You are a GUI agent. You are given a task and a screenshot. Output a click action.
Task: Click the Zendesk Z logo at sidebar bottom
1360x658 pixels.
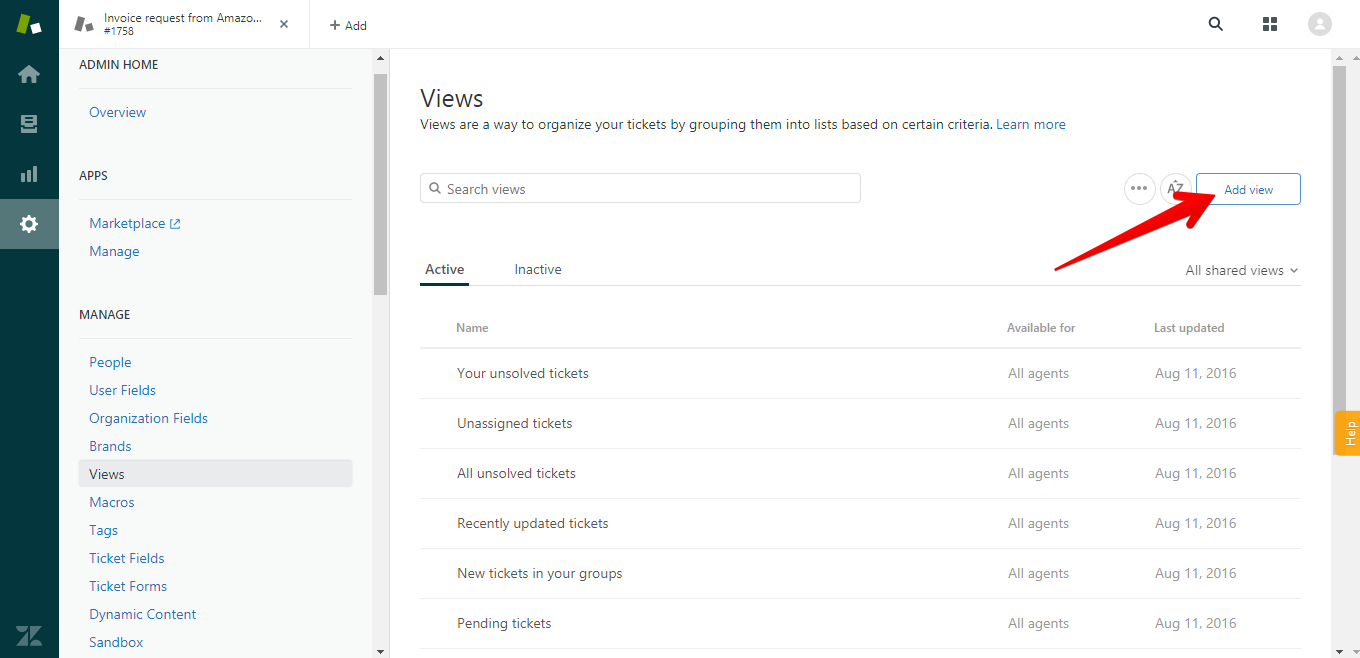[29, 635]
